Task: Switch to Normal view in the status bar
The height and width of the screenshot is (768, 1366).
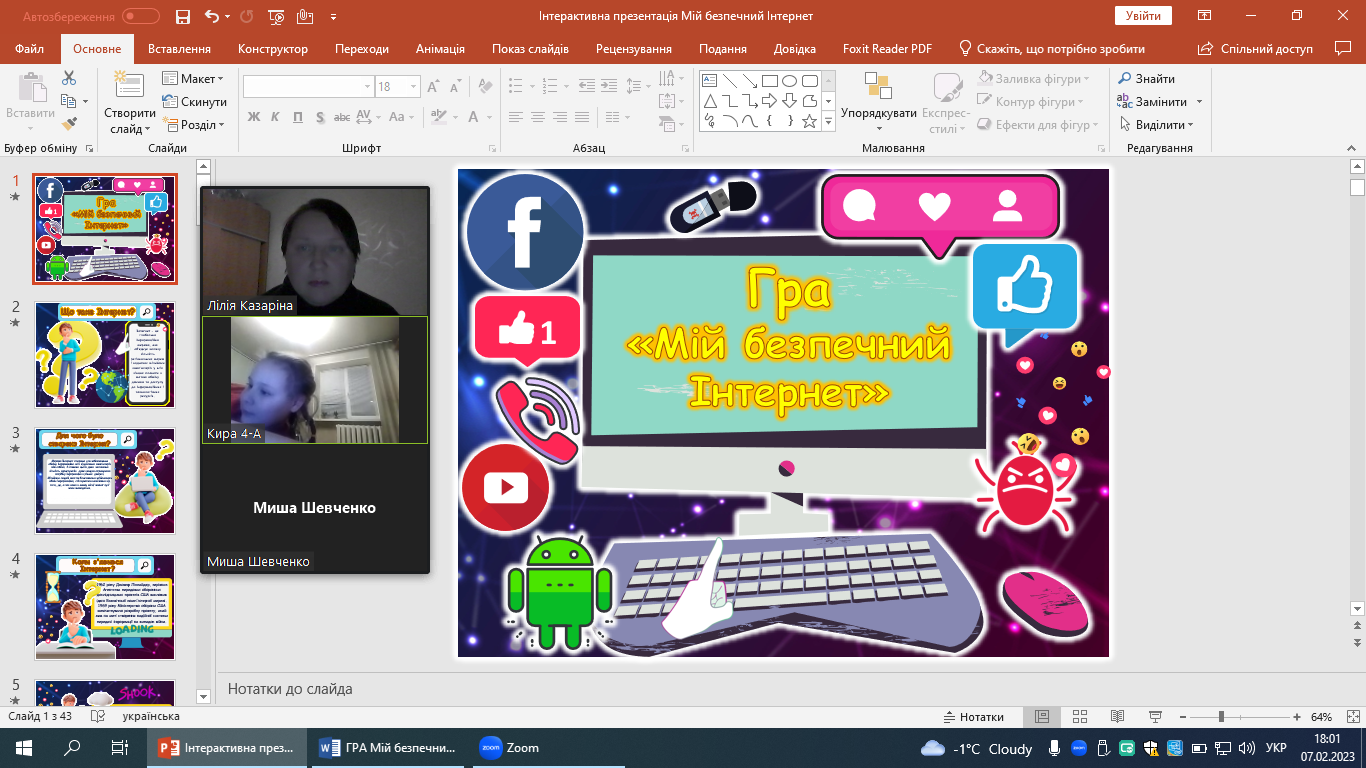Action: coord(1041,717)
